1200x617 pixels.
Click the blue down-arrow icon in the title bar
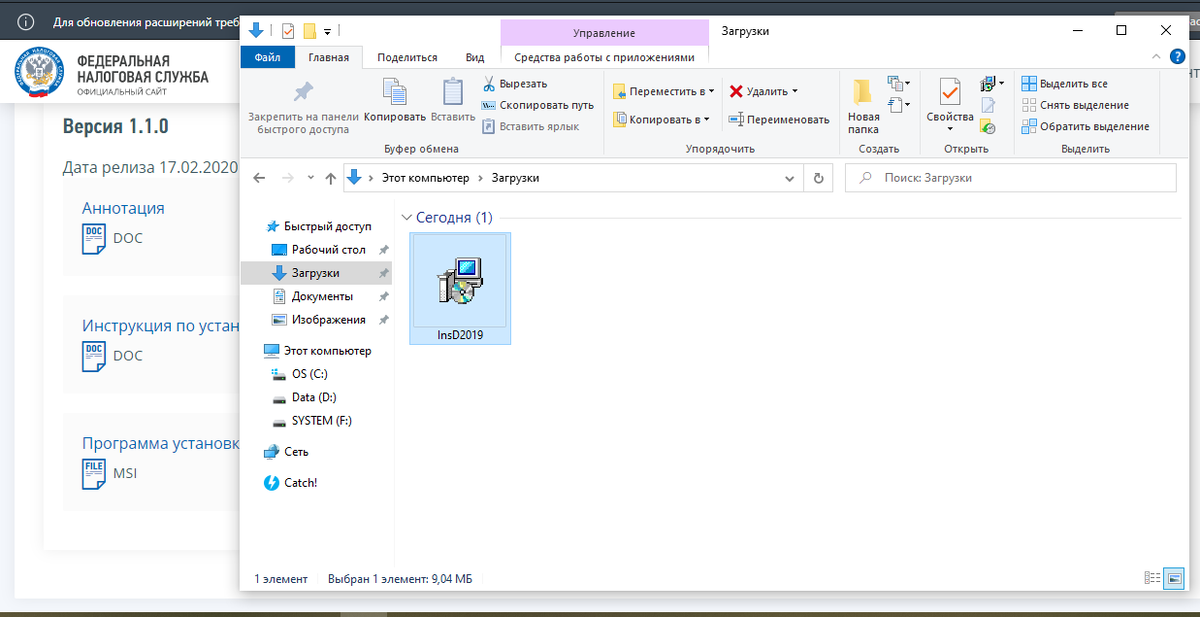pyautogui.click(x=256, y=30)
